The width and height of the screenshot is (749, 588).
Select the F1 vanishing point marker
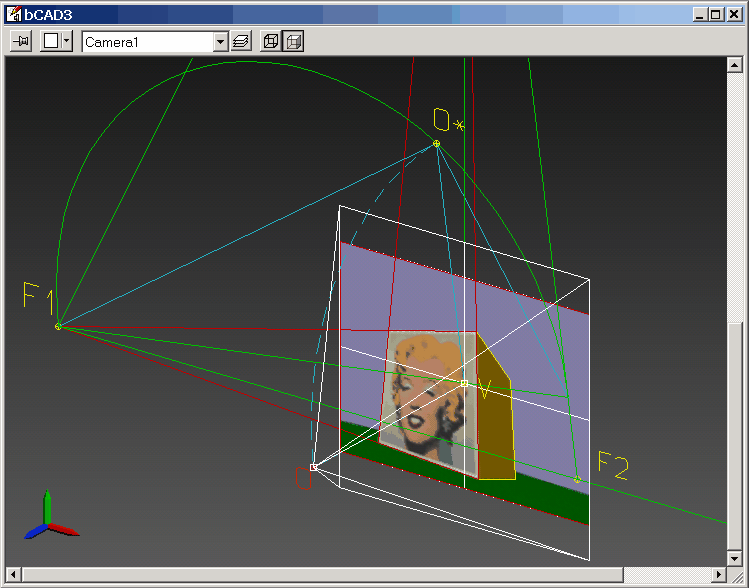tap(58, 327)
